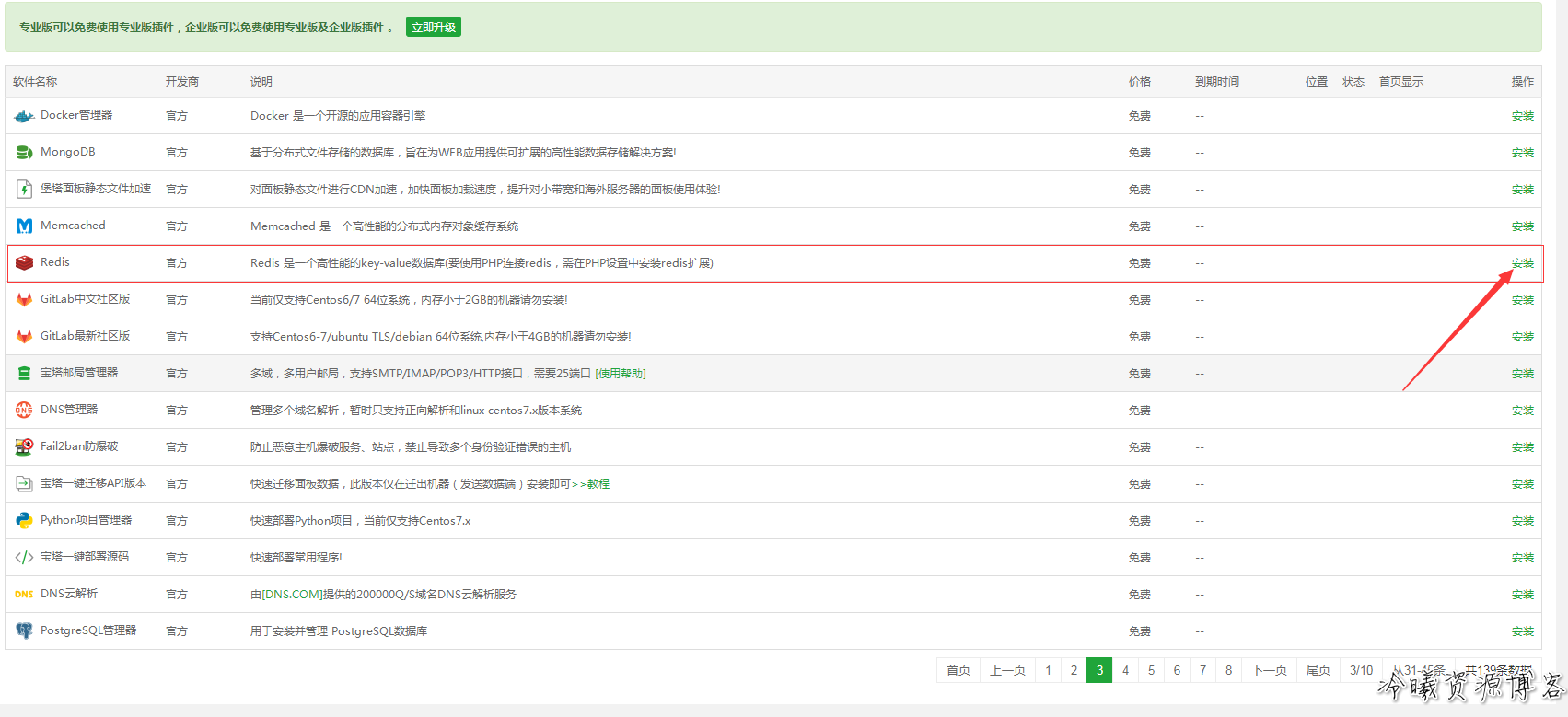Image resolution: width=1568 pixels, height=717 pixels.
Task: Install GitLab最新社区版 via 安装 link
Action: (x=1523, y=337)
